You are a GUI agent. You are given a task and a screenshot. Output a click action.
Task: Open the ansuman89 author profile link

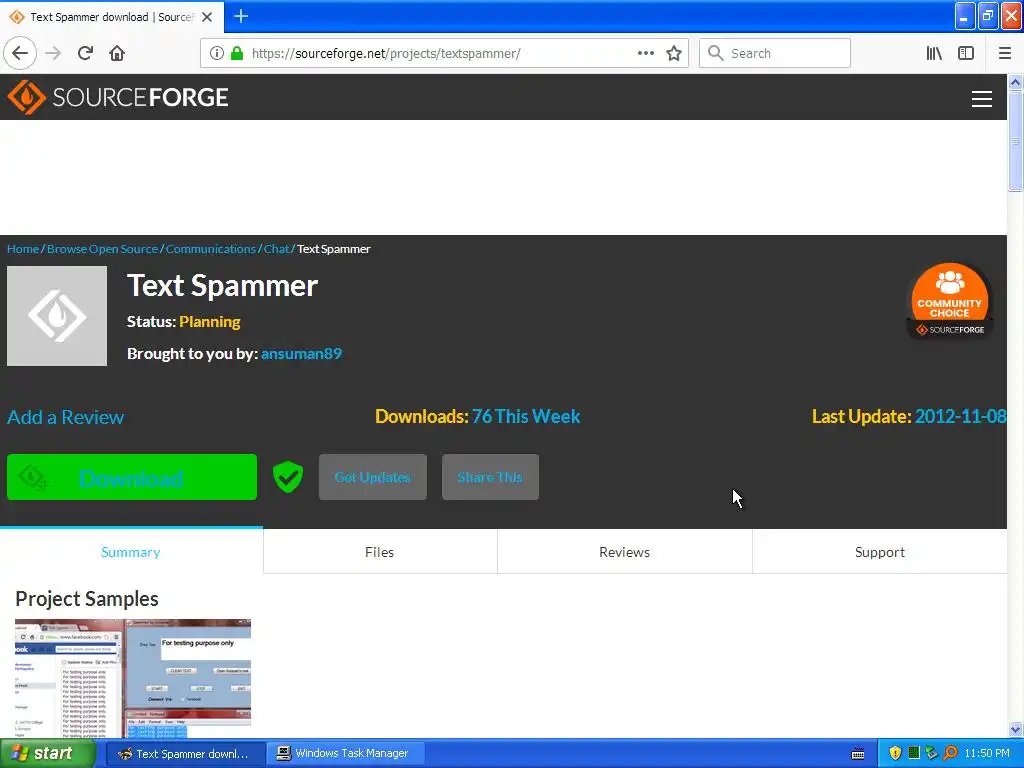[x=301, y=353]
